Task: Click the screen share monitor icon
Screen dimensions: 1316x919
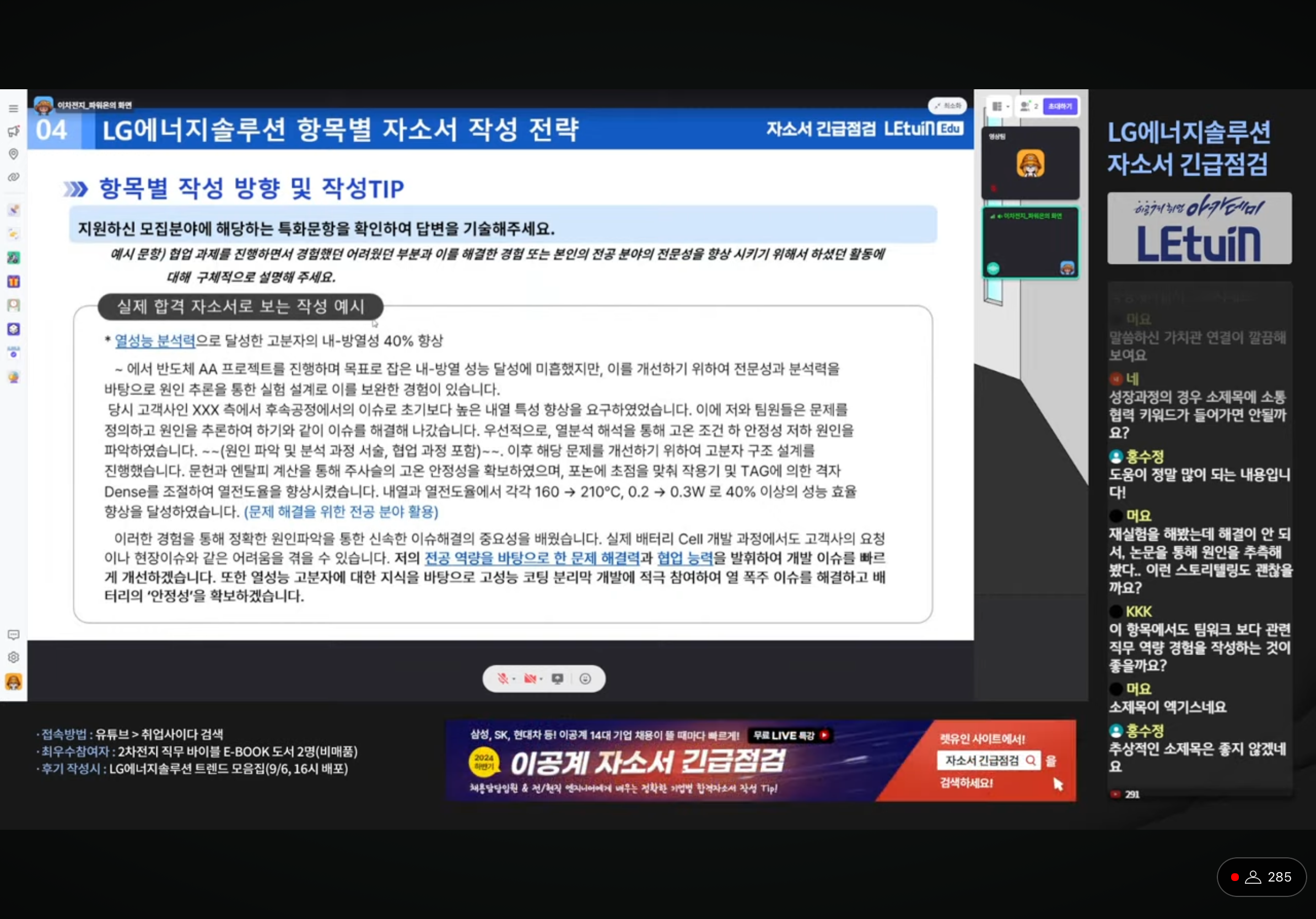Action: [x=557, y=679]
